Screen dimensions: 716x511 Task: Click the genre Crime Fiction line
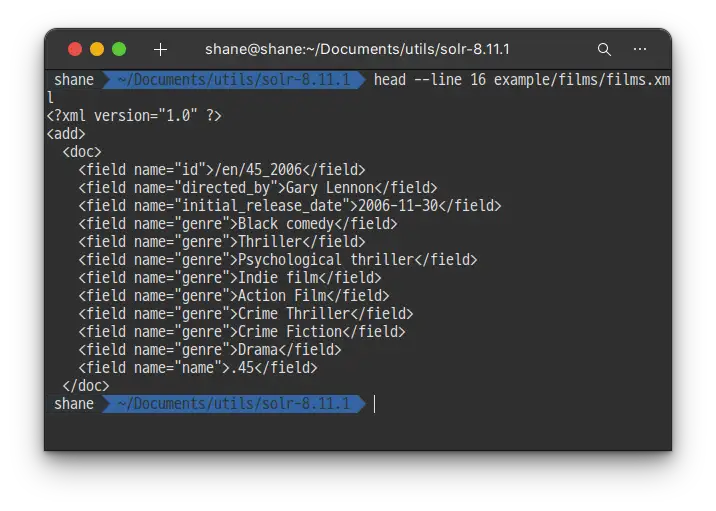coord(242,332)
